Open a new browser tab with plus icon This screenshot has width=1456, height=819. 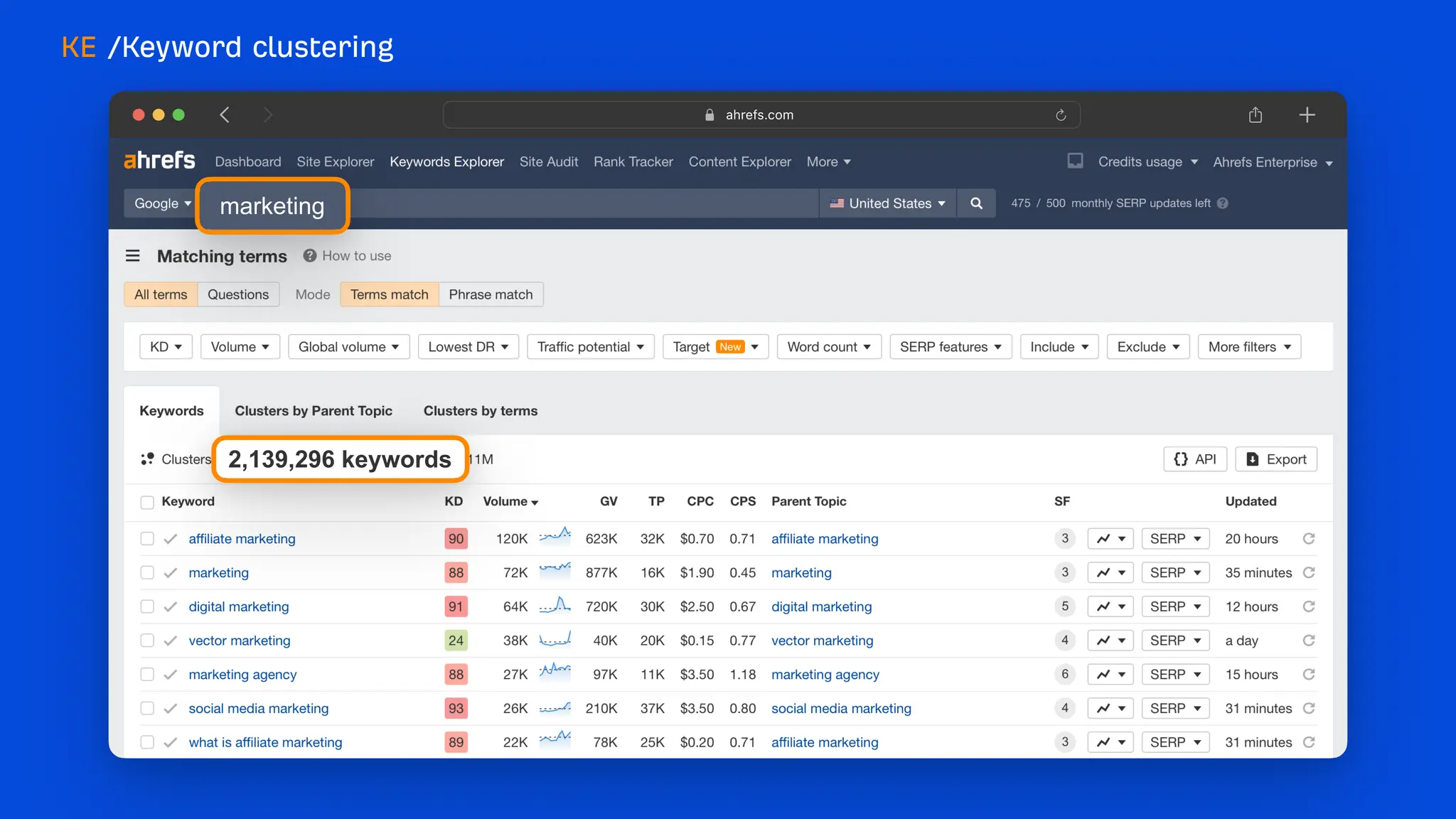point(1307,114)
